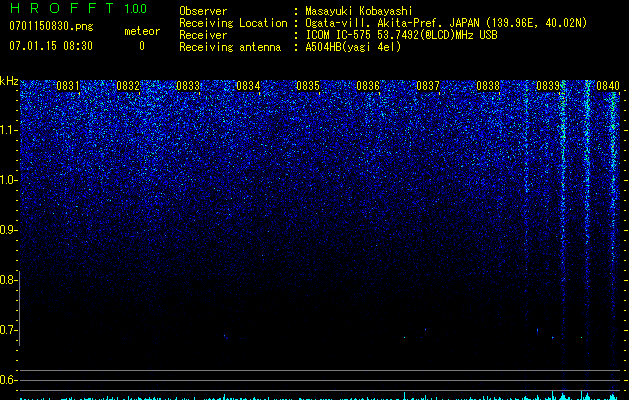The height and width of the screenshot is (400, 629).
Task: Click the file name 0701150830.png
Action: point(51,27)
